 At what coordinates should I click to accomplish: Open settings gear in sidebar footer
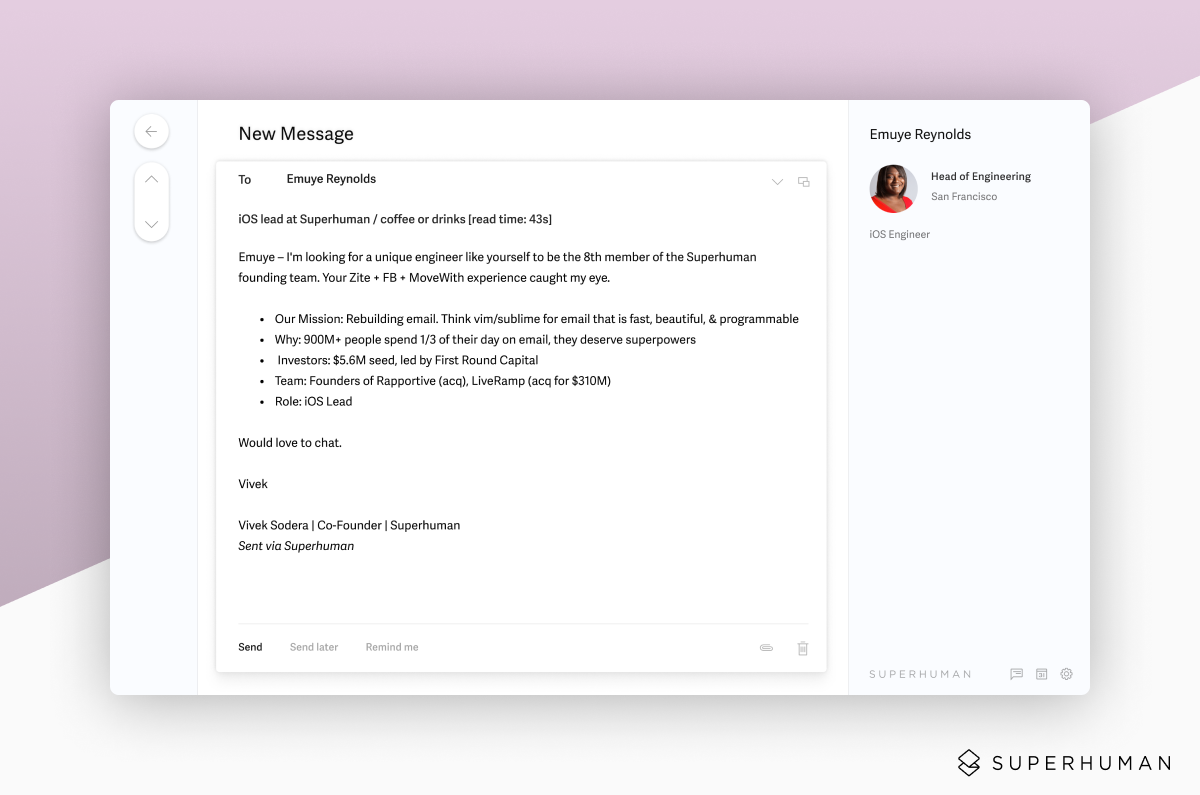[1066, 674]
